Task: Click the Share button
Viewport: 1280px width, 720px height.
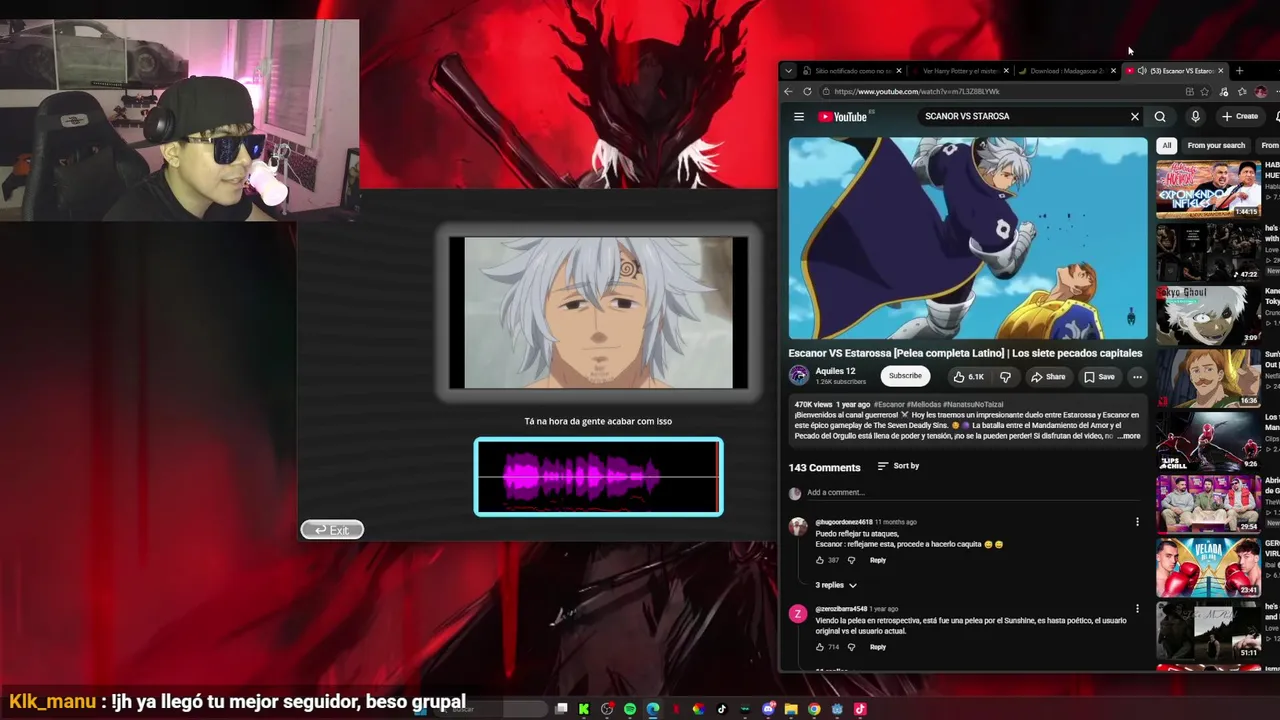Action: (x=1048, y=377)
